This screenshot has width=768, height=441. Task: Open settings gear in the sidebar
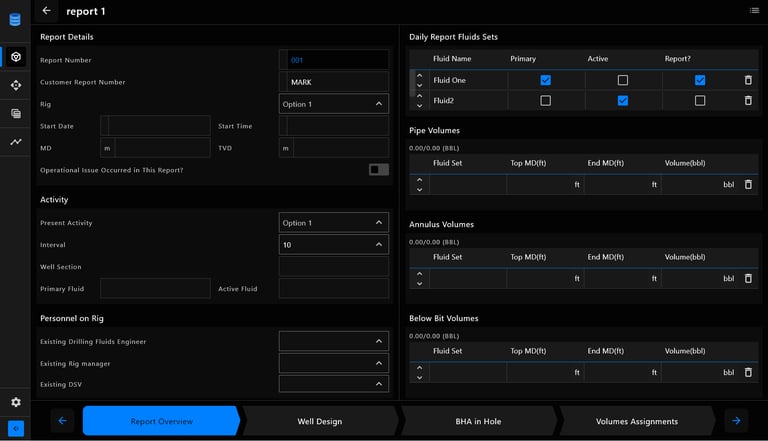coord(16,402)
